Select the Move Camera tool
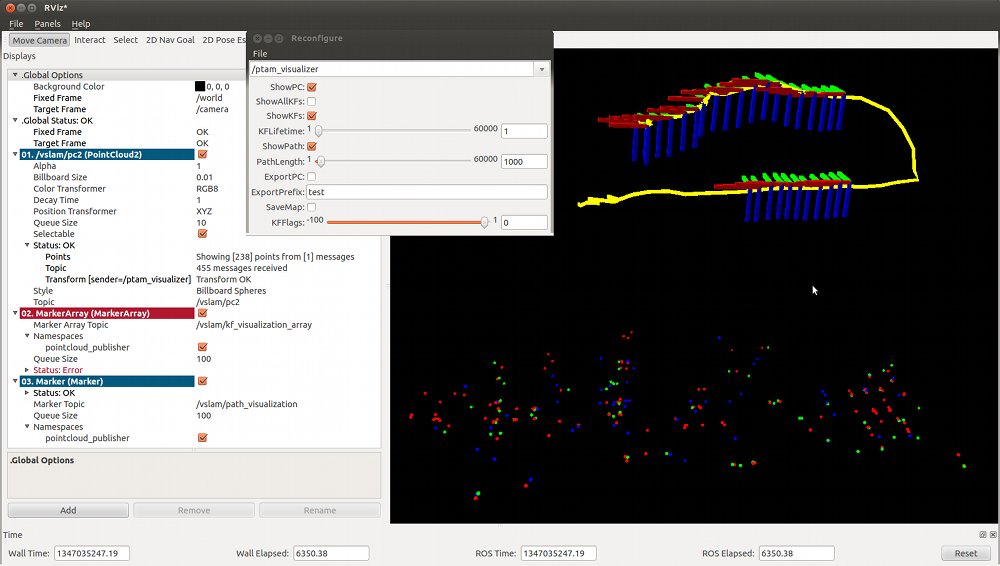This screenshot has height=566, width=1000. coord(40,40)
